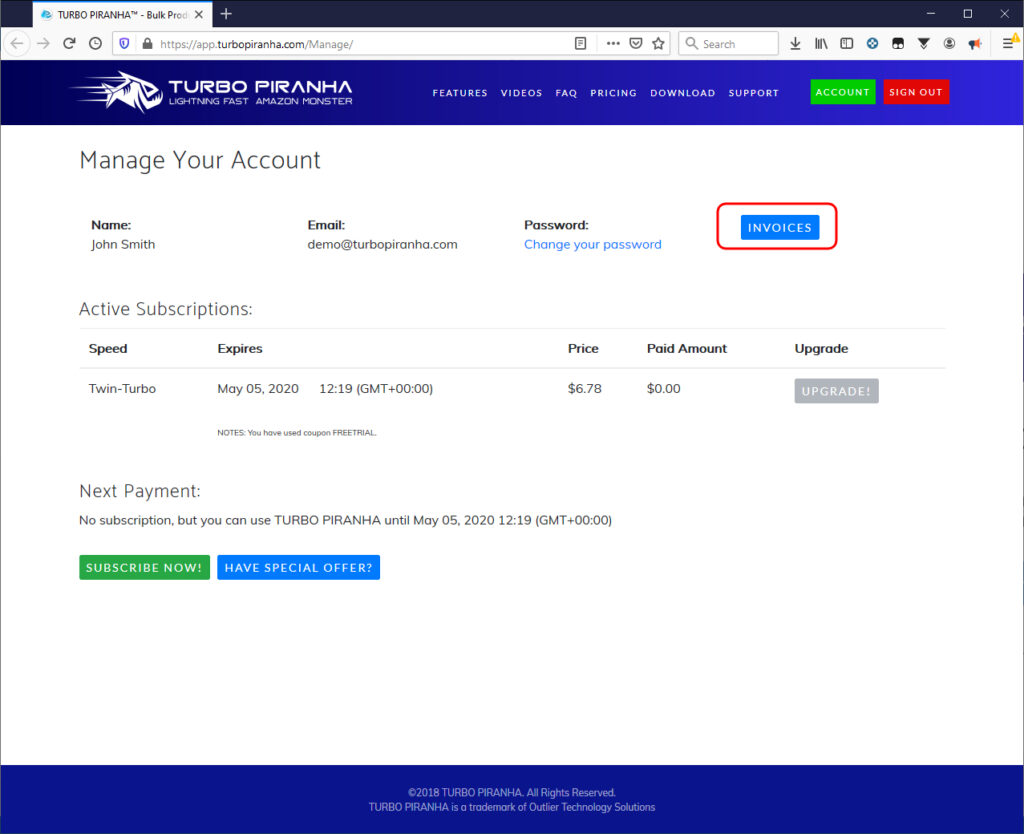Viewport: 1024px width, 834px height.
Task: Click the May 05, 2020 expiry date
Action: (258, 389)
